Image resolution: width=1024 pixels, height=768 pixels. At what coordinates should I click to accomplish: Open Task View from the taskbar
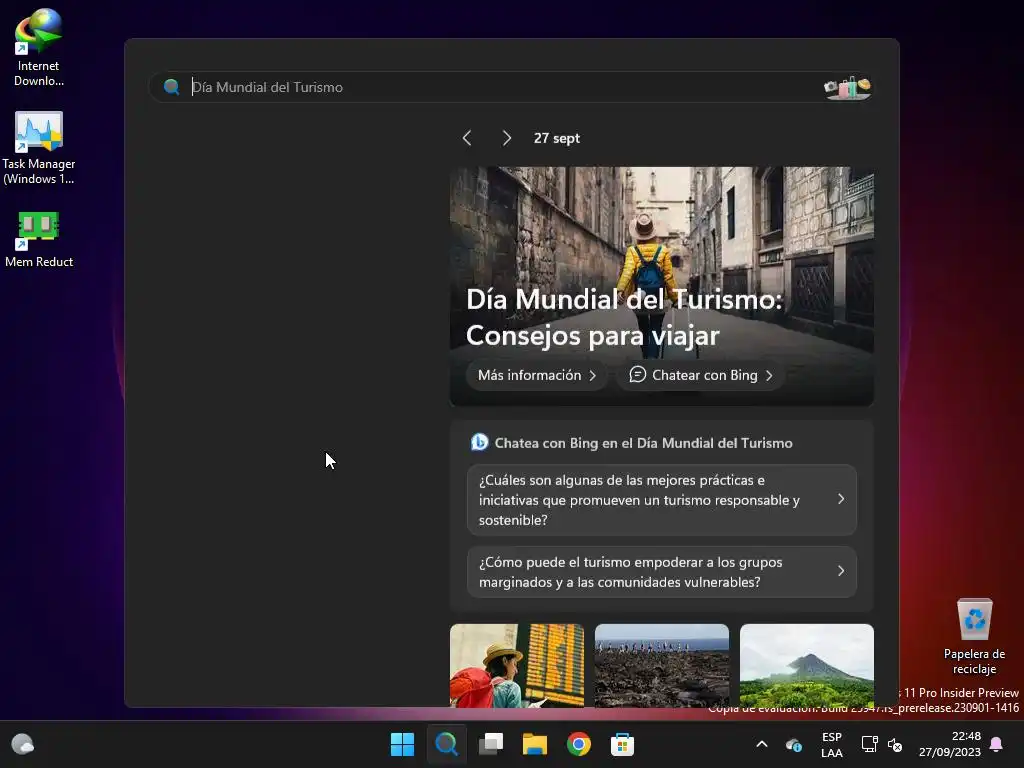(x=491, y=744)
